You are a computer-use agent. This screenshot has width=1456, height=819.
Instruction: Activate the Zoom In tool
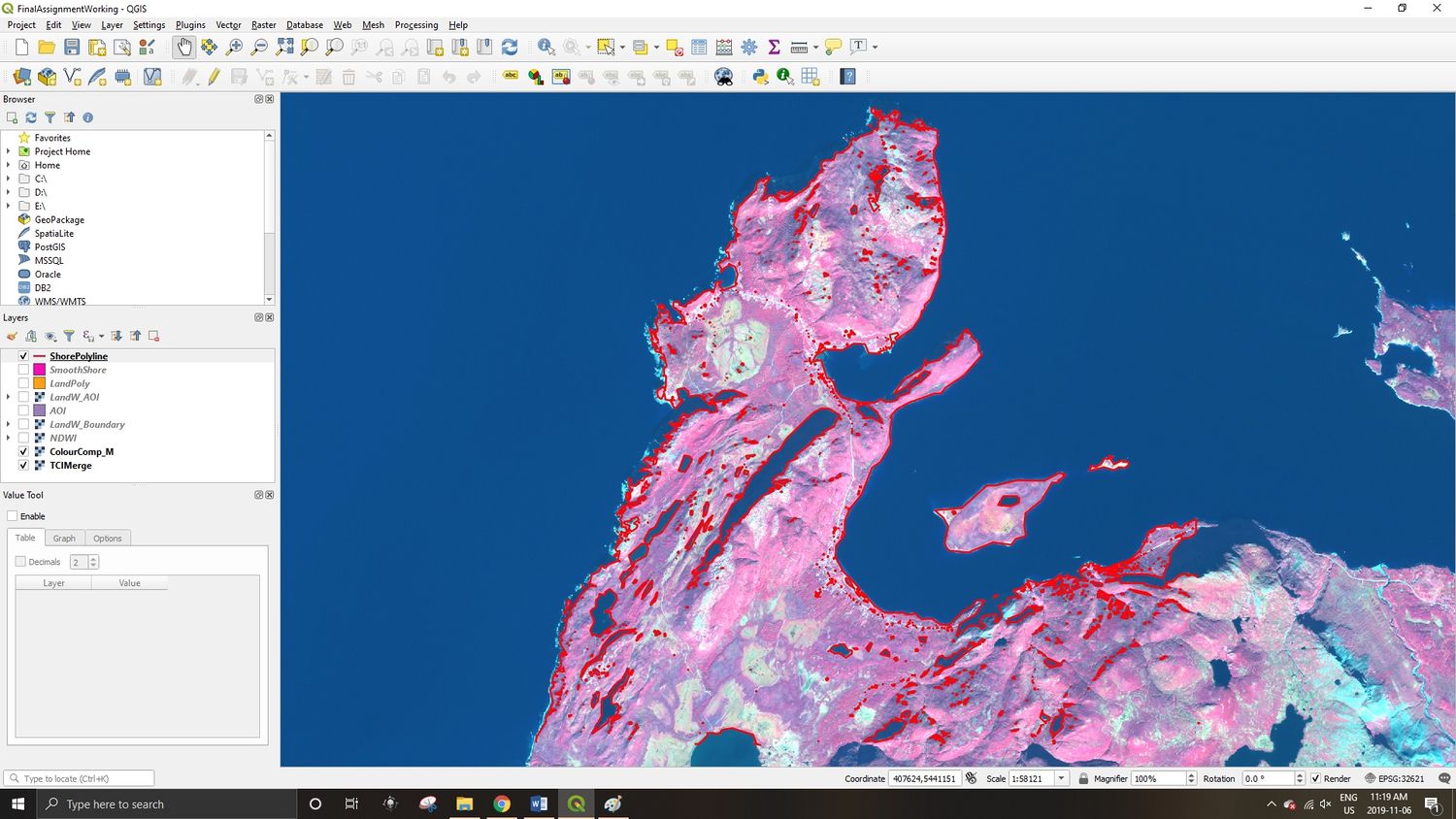click(x=233, y=46)
